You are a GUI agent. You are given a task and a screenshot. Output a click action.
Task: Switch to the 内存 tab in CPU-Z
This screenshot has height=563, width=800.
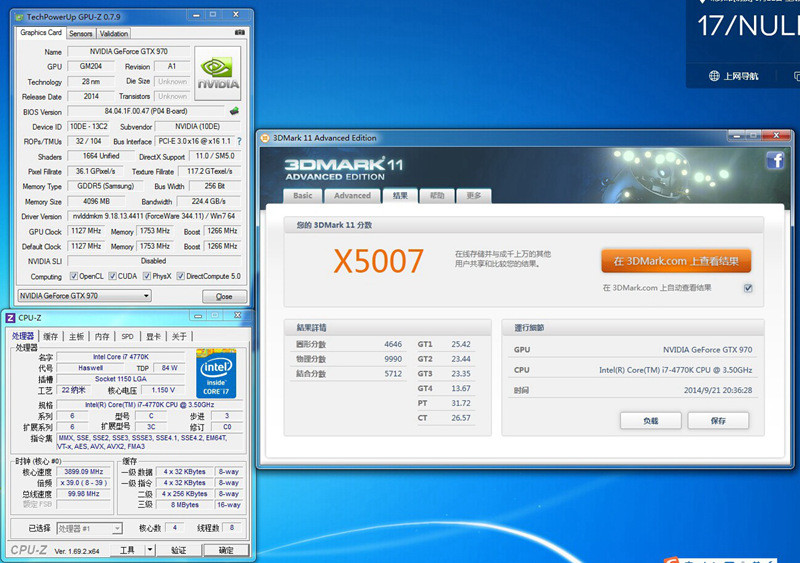click(x=102, y=336)
